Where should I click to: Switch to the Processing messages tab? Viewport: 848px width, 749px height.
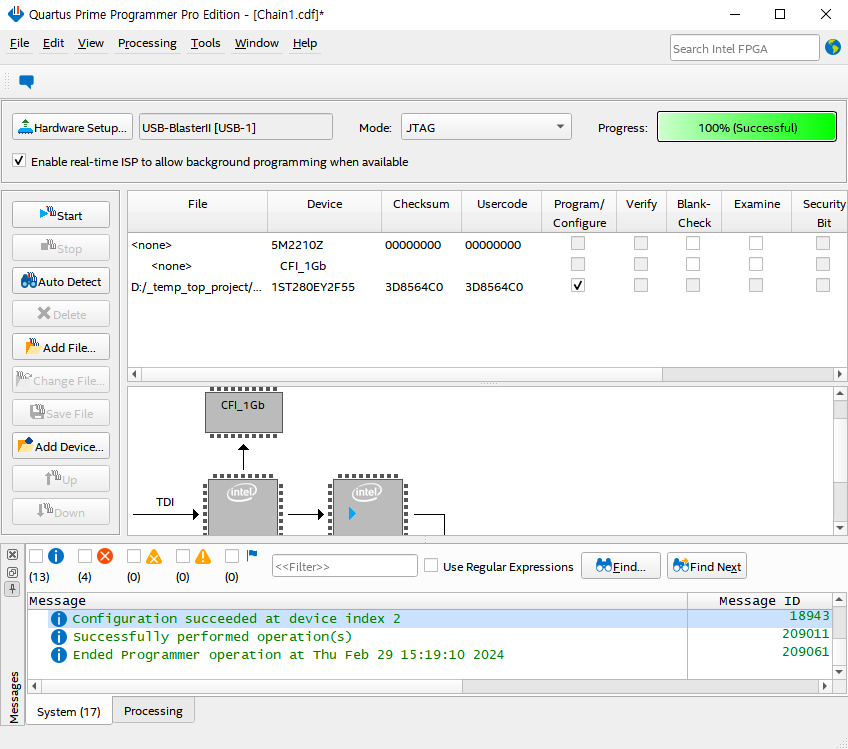point(153,711)
